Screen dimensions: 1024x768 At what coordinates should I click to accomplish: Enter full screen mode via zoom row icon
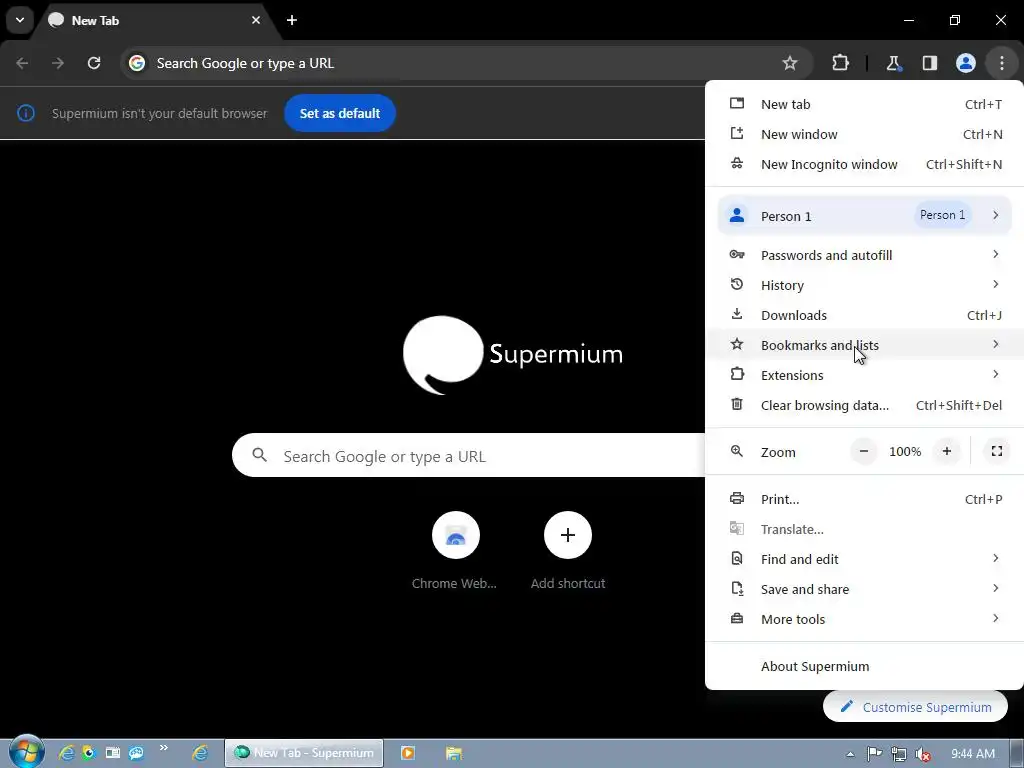(997, 451)
